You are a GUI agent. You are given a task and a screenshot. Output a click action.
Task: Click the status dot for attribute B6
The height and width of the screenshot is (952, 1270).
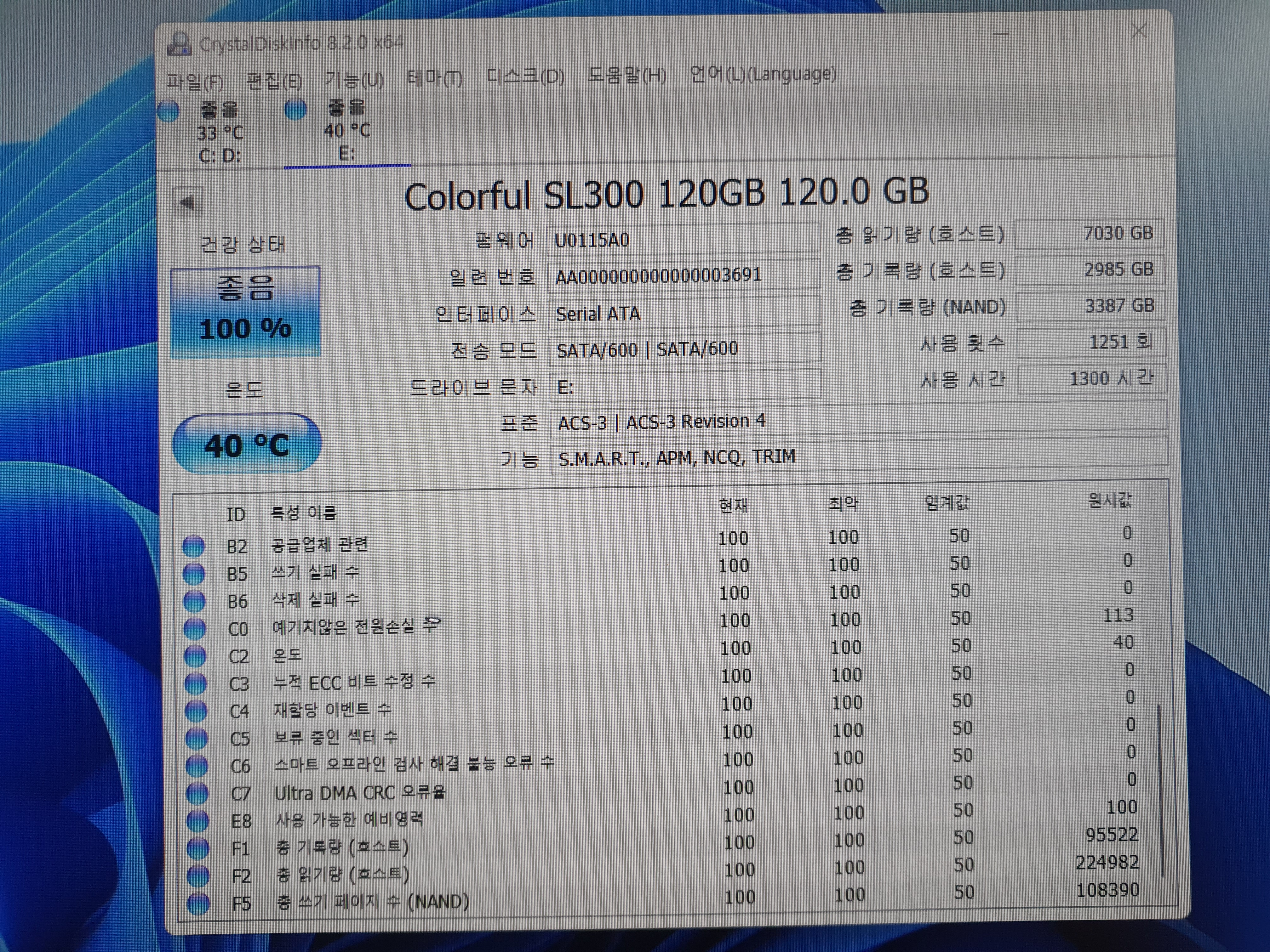click(195, 601)
